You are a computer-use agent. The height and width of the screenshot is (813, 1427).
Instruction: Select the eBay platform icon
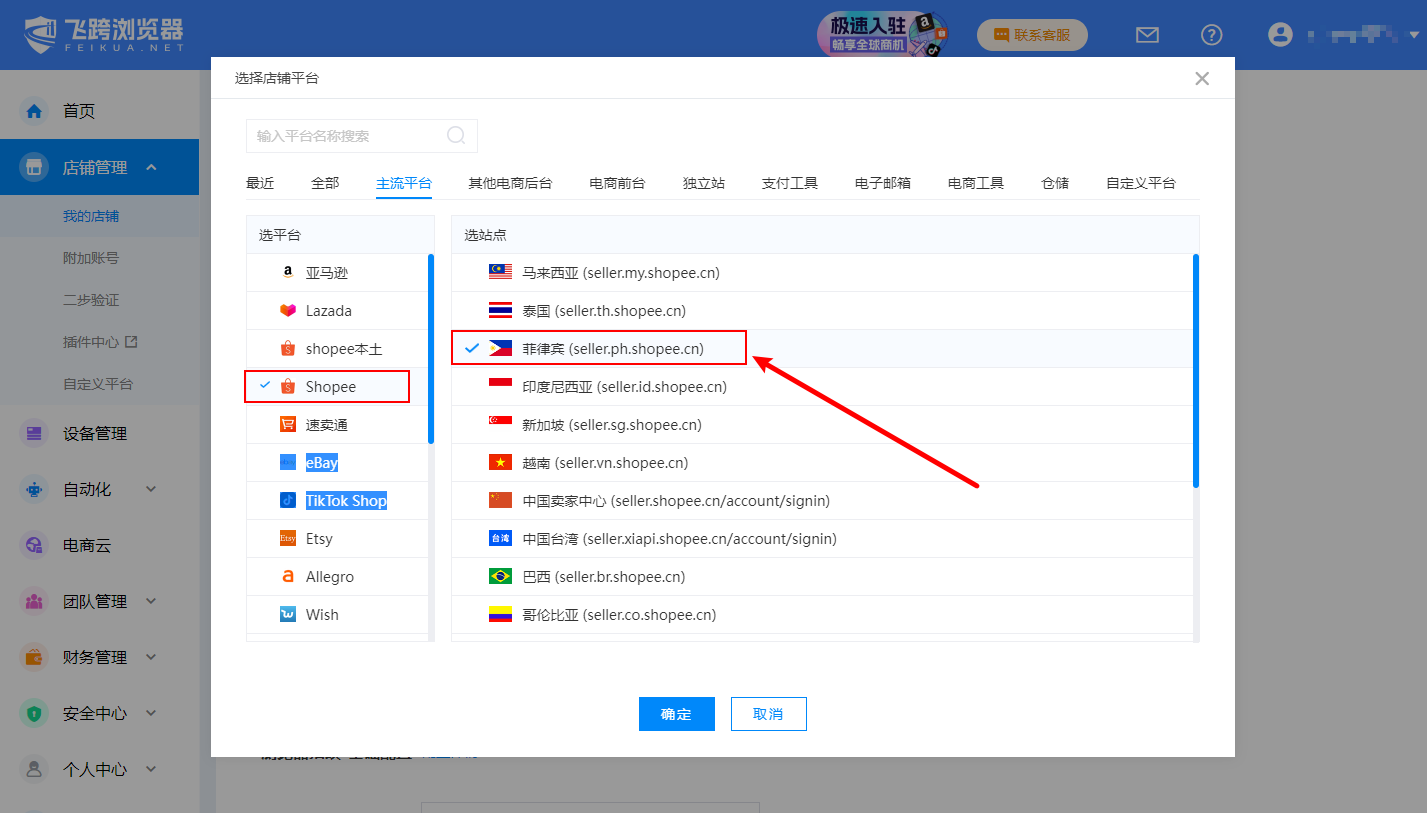(x=288, y=463)
